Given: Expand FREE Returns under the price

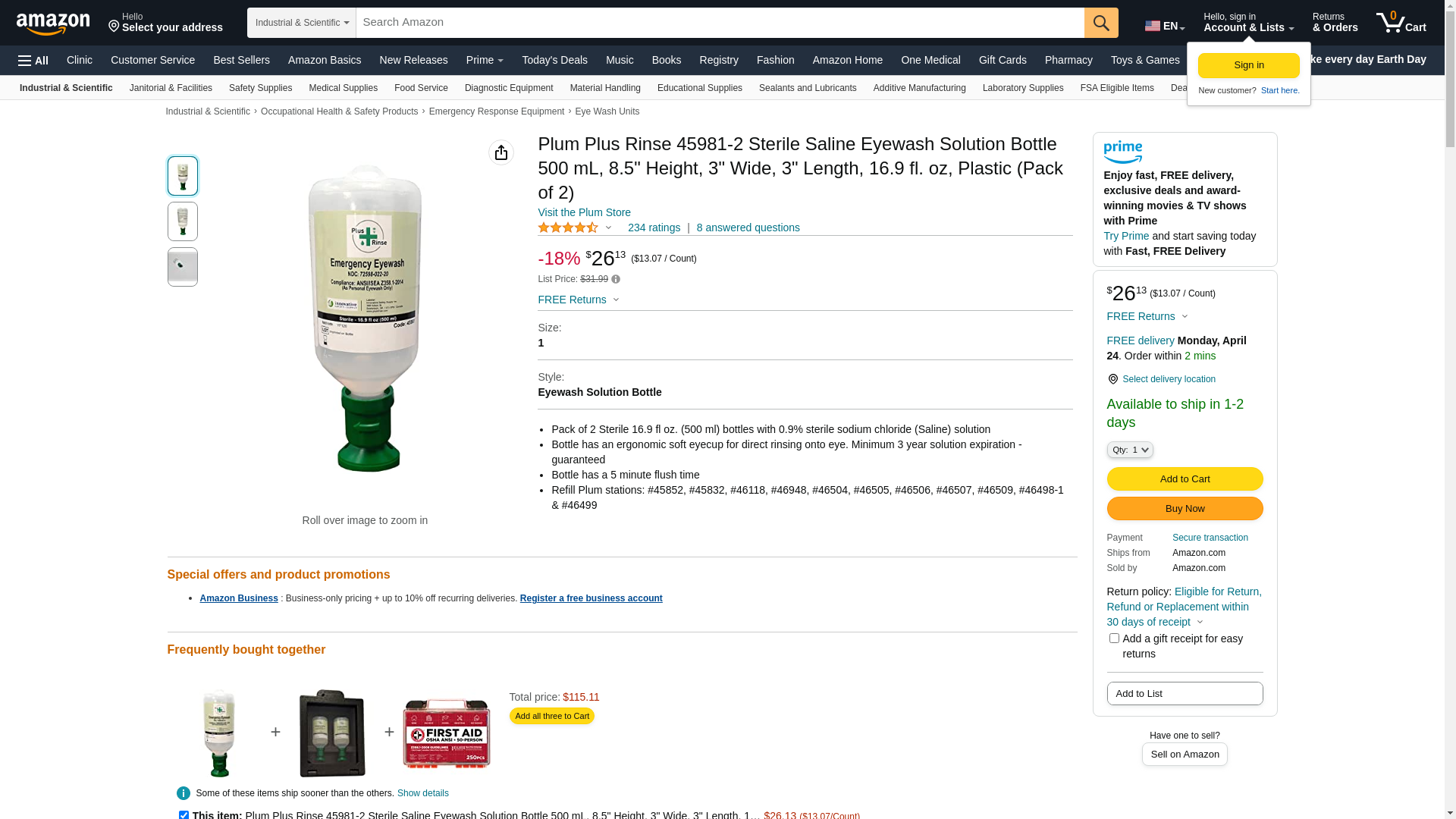Looking at the screenshot, I should [579, 300].
